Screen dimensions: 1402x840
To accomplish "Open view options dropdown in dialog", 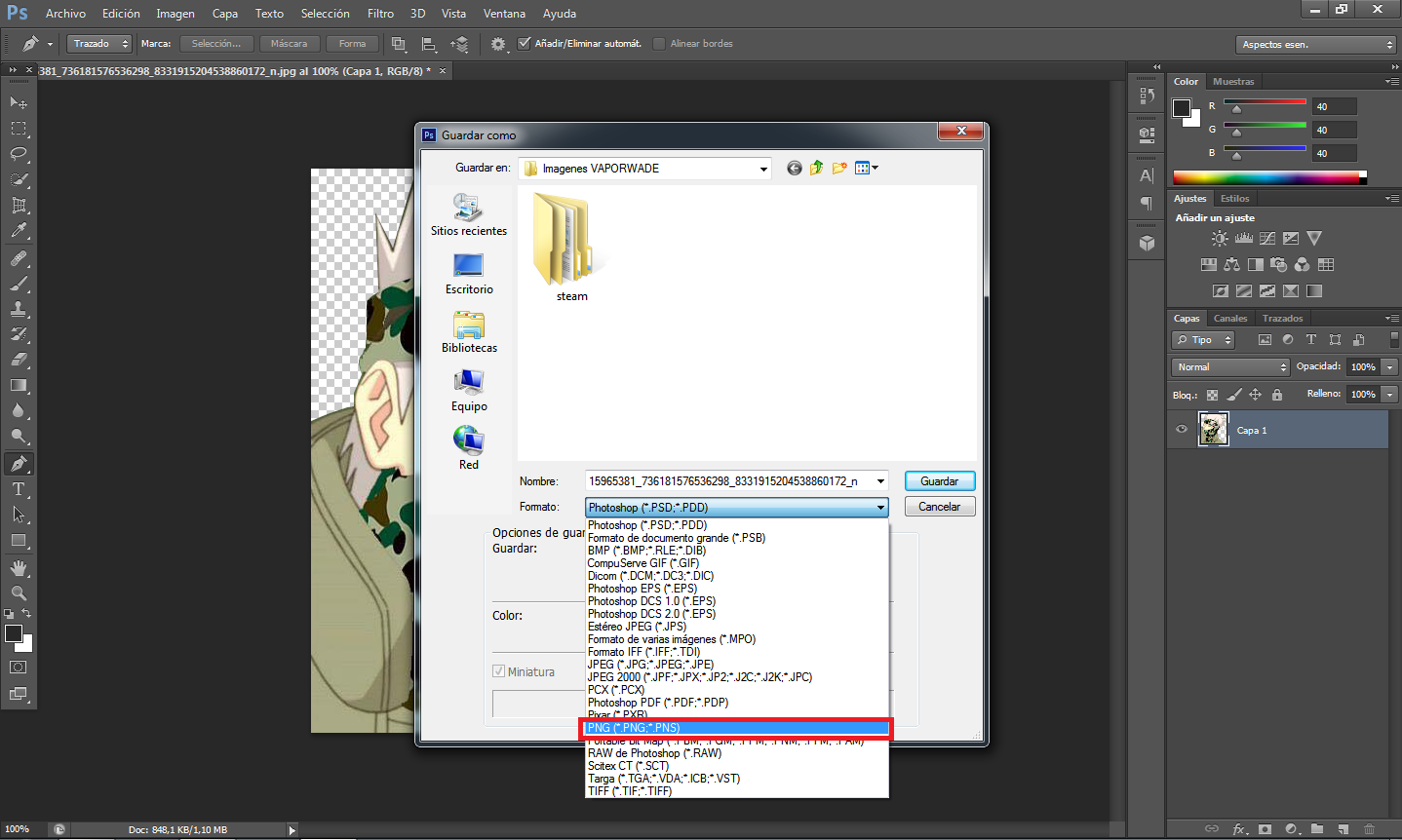I will pyautogui.click(x=867, y=168).
